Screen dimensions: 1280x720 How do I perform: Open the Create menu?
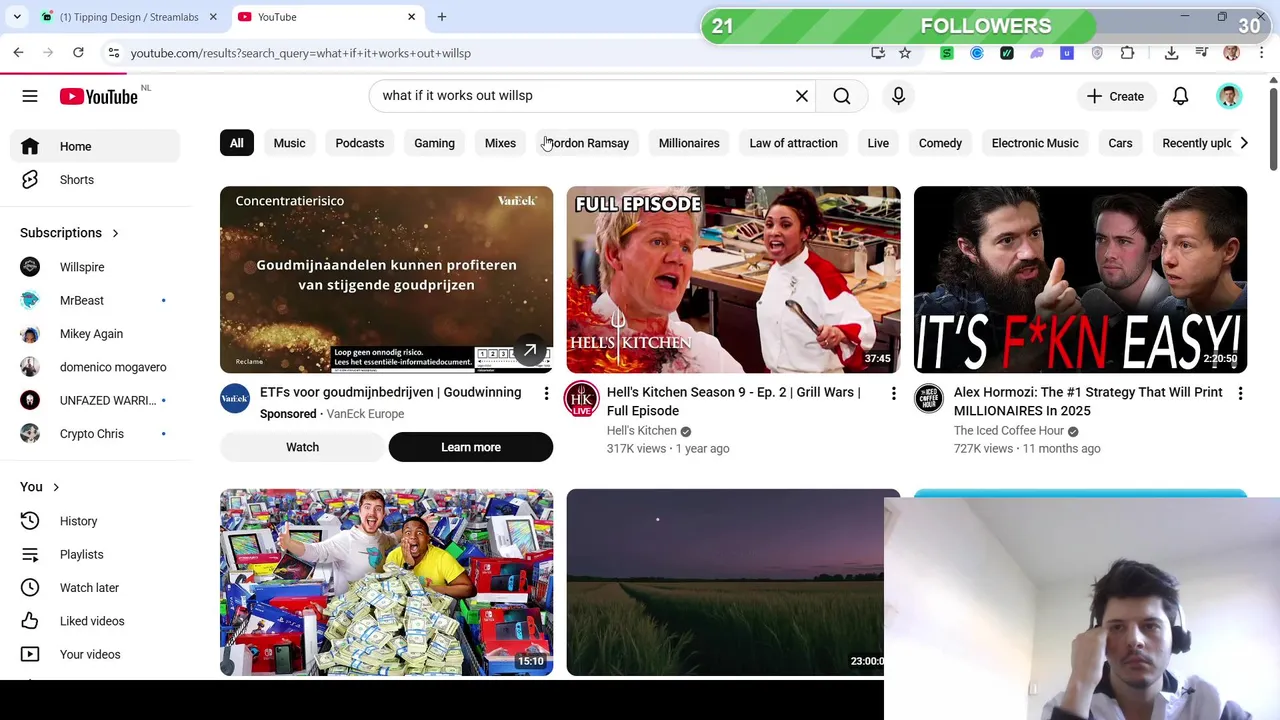click(1115, 96)
